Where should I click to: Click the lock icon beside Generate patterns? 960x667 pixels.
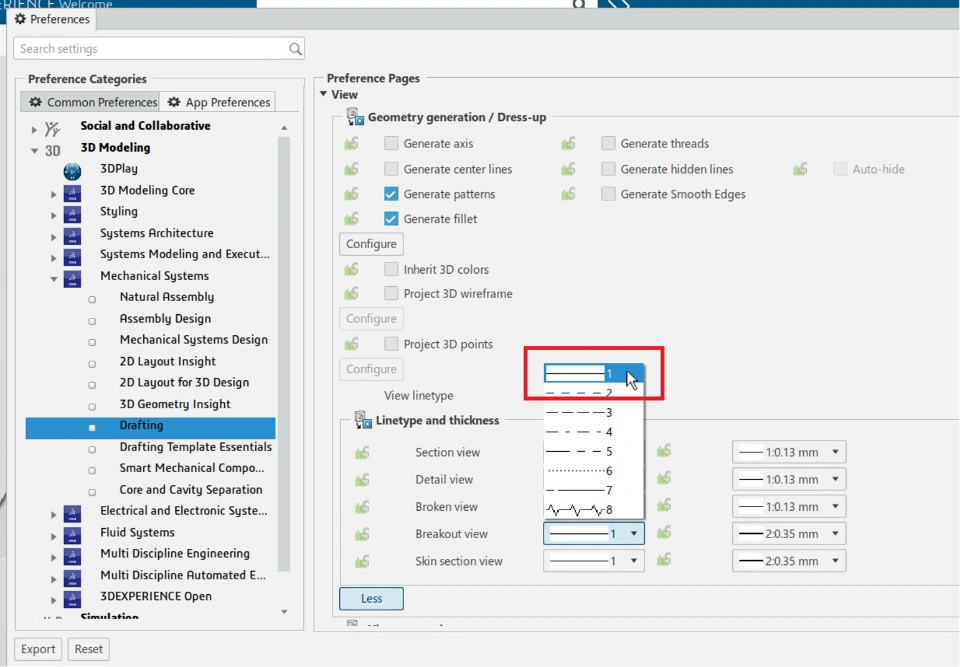pyautogui.click(x=351, y=194)
